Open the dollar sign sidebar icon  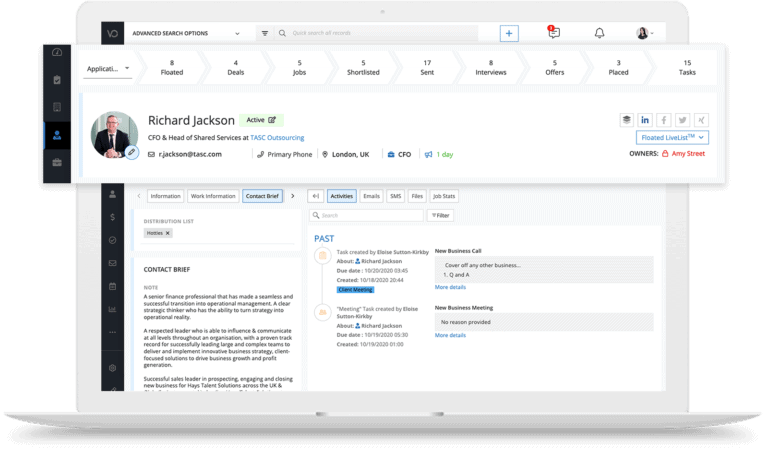[113, 217]
